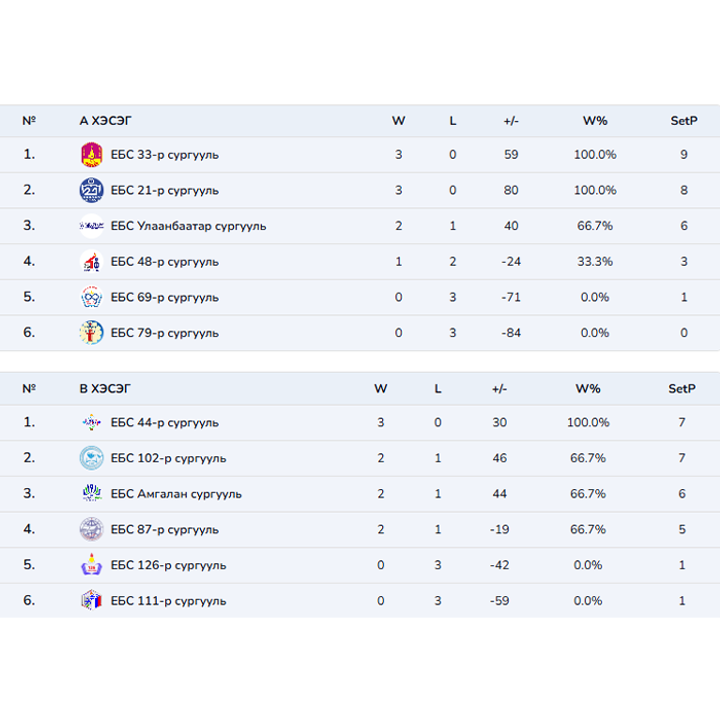
Task: Open the ЕБС 33-р сургууль team link
Action: 164,155
